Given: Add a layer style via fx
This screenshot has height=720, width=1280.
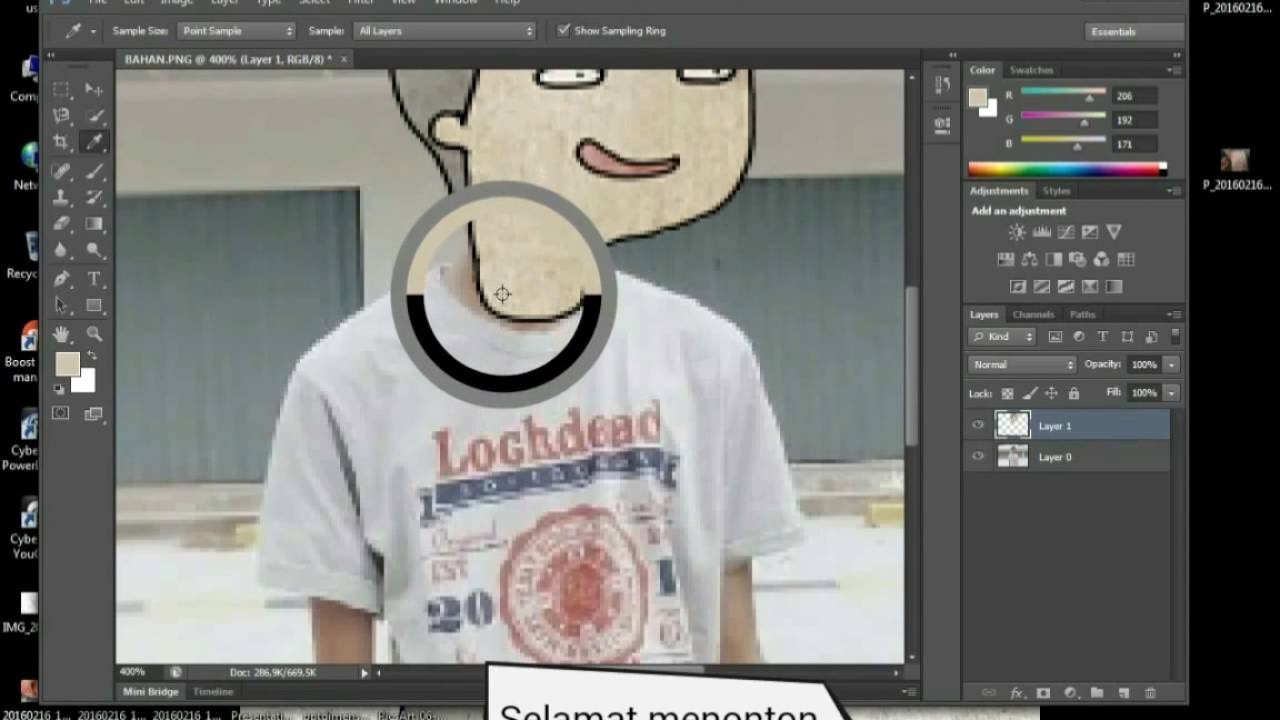Looking at the screenshot, I should click(x=1017, y=692).
